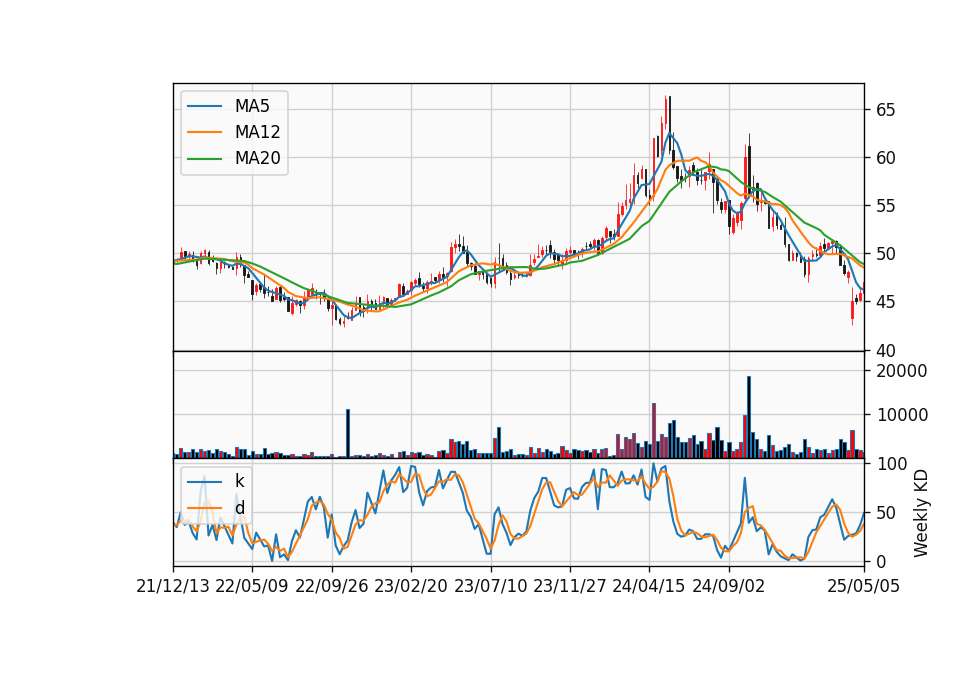Click the 24/04/15 date tick label
The height and width of the screenshot is (690, 960).
pyautogui.click(x=649, y=586)
